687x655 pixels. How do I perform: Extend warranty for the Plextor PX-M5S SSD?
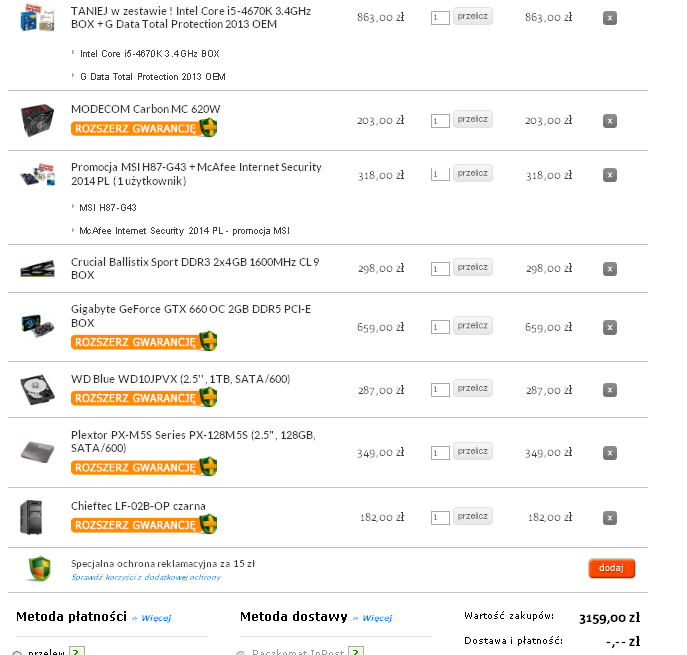[x=144, y=467]
